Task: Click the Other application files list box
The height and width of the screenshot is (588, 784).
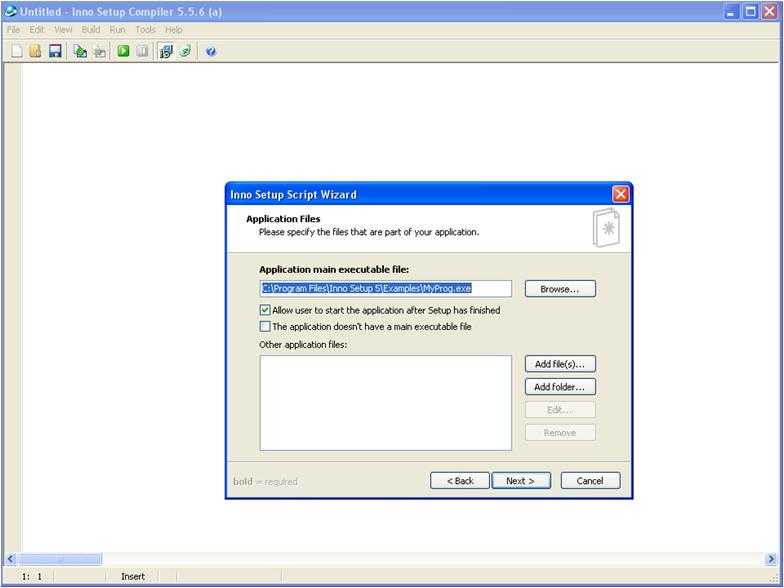Action: tap(386, 403)
